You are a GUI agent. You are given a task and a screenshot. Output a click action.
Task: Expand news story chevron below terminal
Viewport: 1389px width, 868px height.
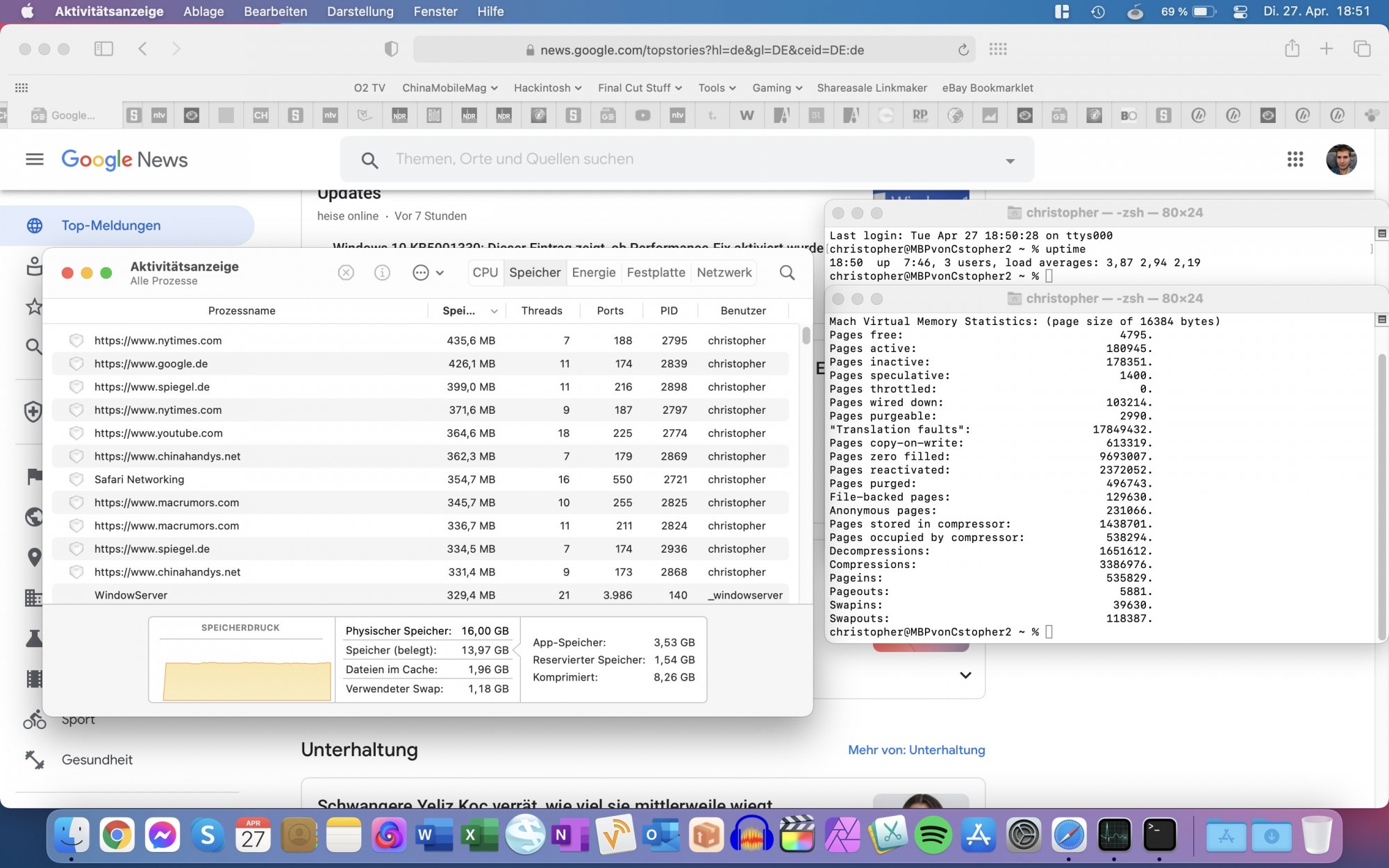tap(965, 675)
